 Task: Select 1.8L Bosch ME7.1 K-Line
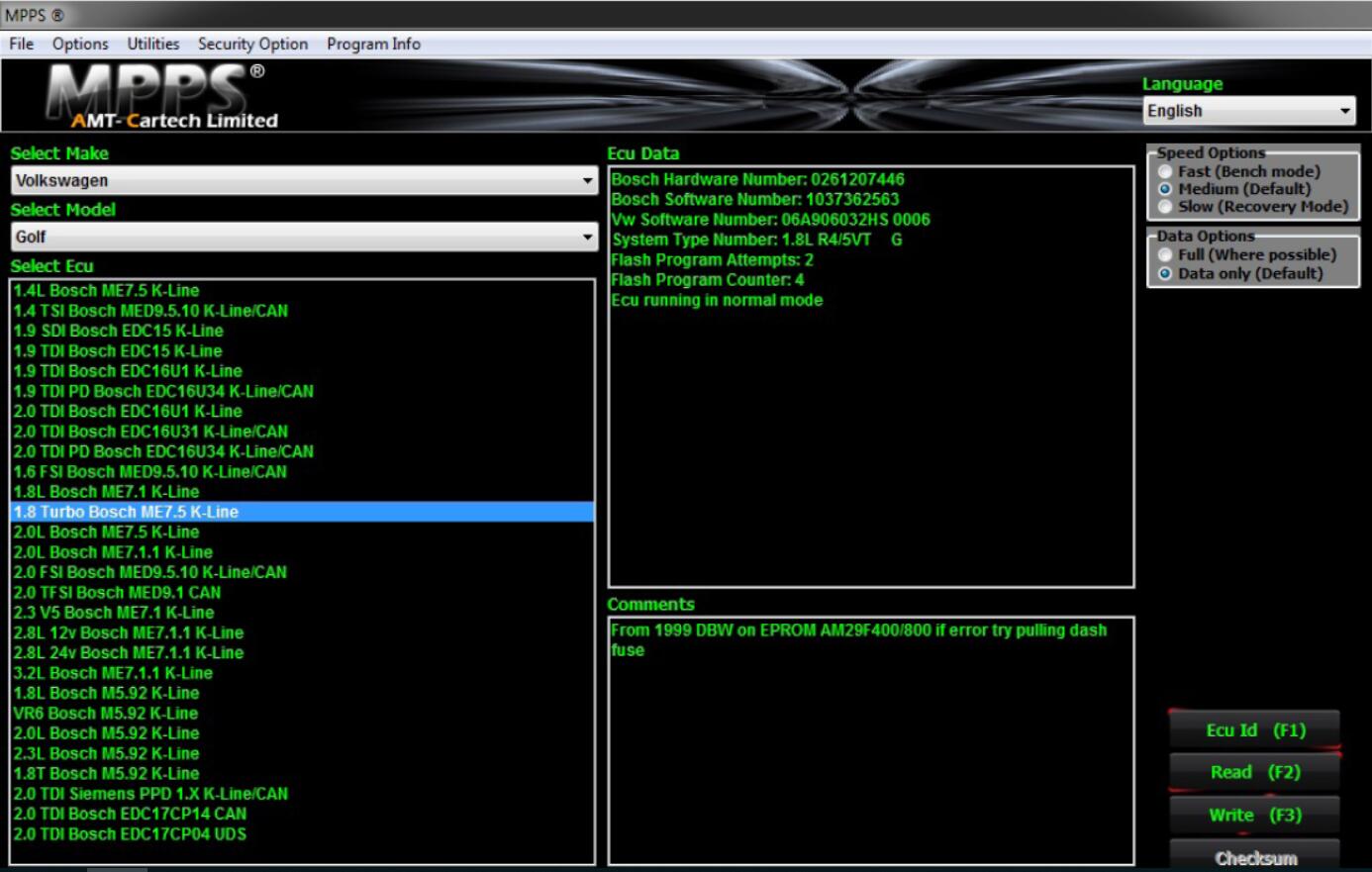[303, 492]
